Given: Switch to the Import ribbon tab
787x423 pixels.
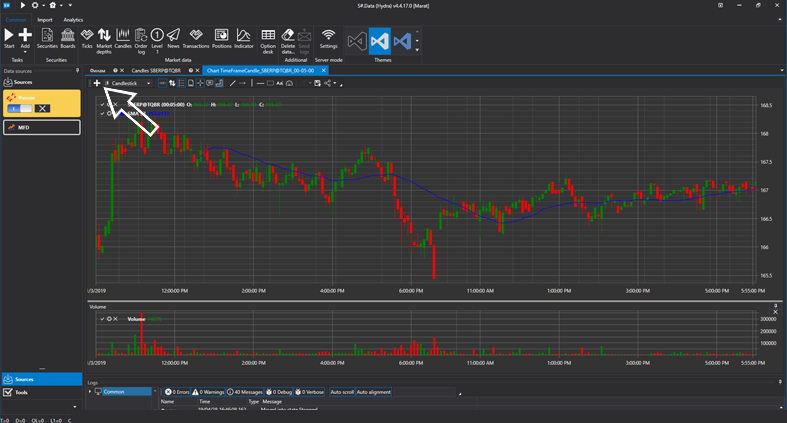Looking at the screenshot, I should point(45,19).
